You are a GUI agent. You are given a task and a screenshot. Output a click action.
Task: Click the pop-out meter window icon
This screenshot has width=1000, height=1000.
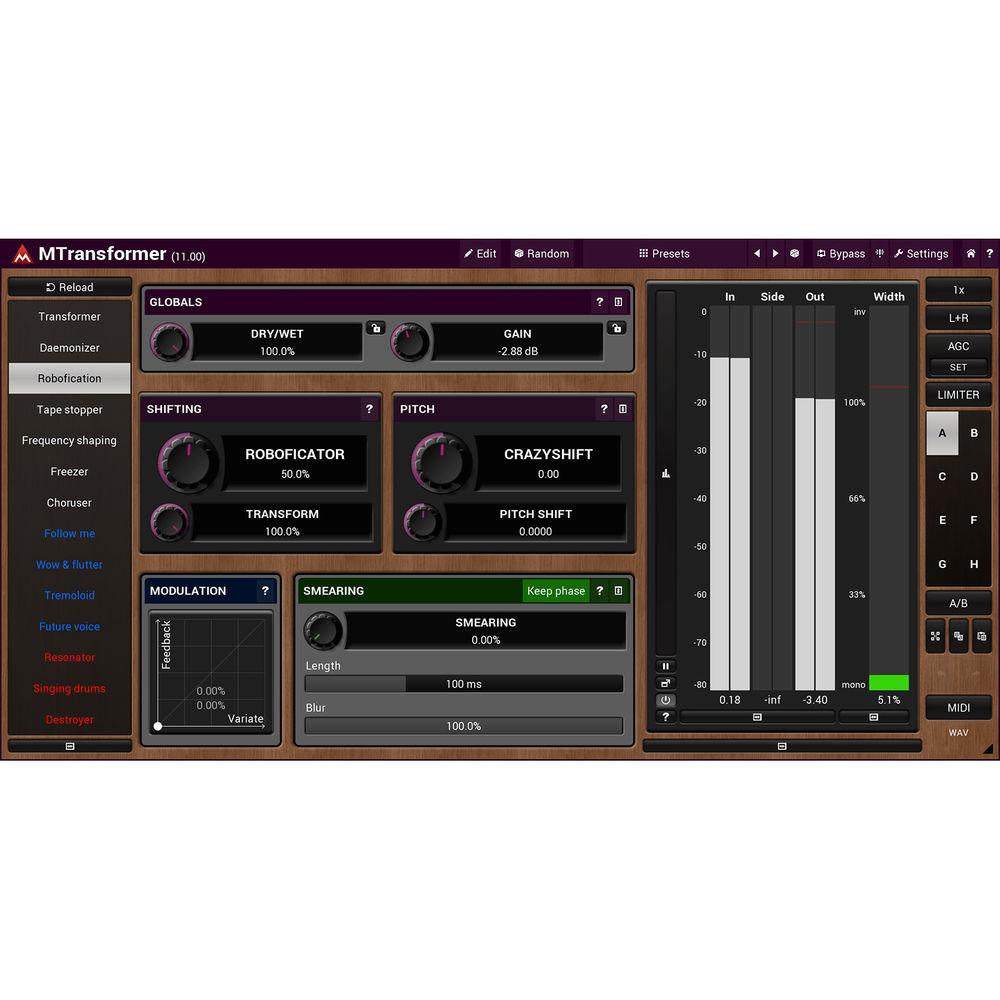click(x=666, y=683)
